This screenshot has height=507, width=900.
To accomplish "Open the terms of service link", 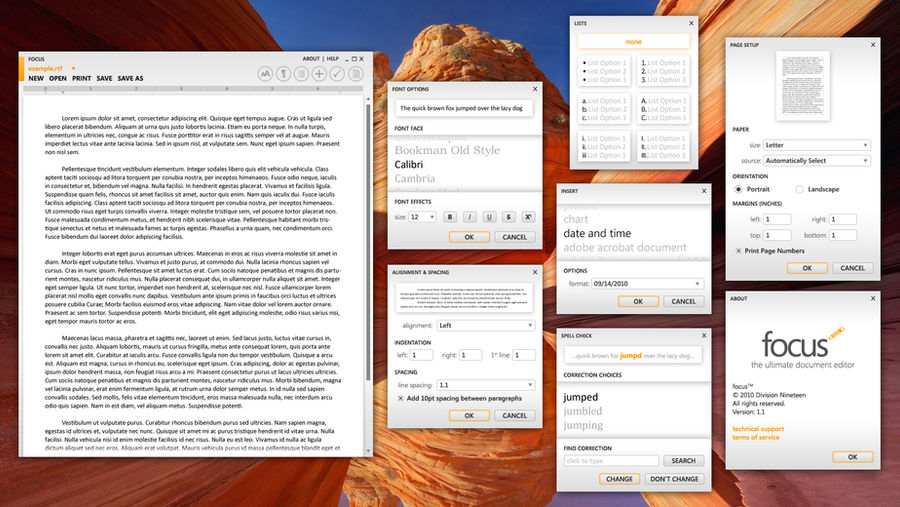I will click(x=756, y=438).
